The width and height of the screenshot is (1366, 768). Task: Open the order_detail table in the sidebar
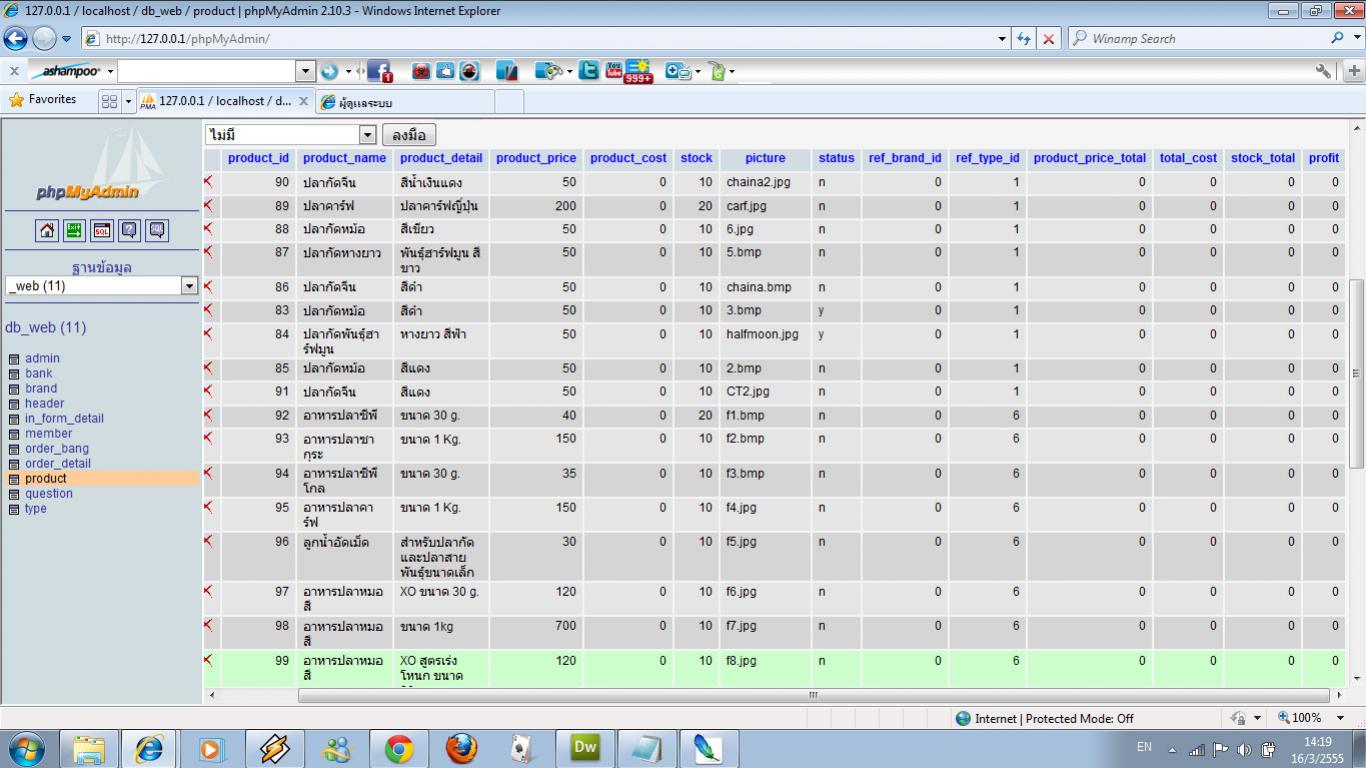pos(58,463)
